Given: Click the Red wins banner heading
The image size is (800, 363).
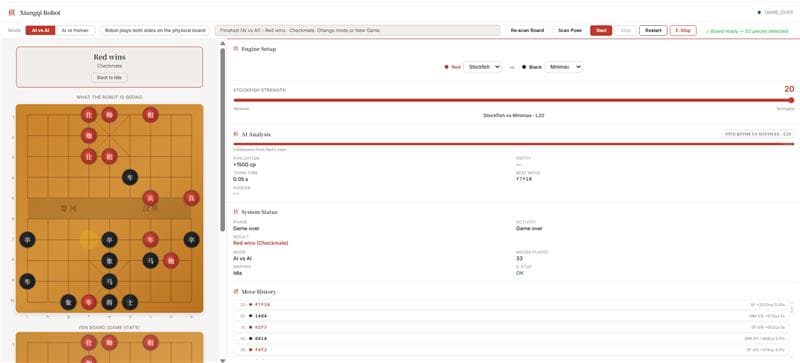Looking at the screenshot, I should tap(109, 57).
